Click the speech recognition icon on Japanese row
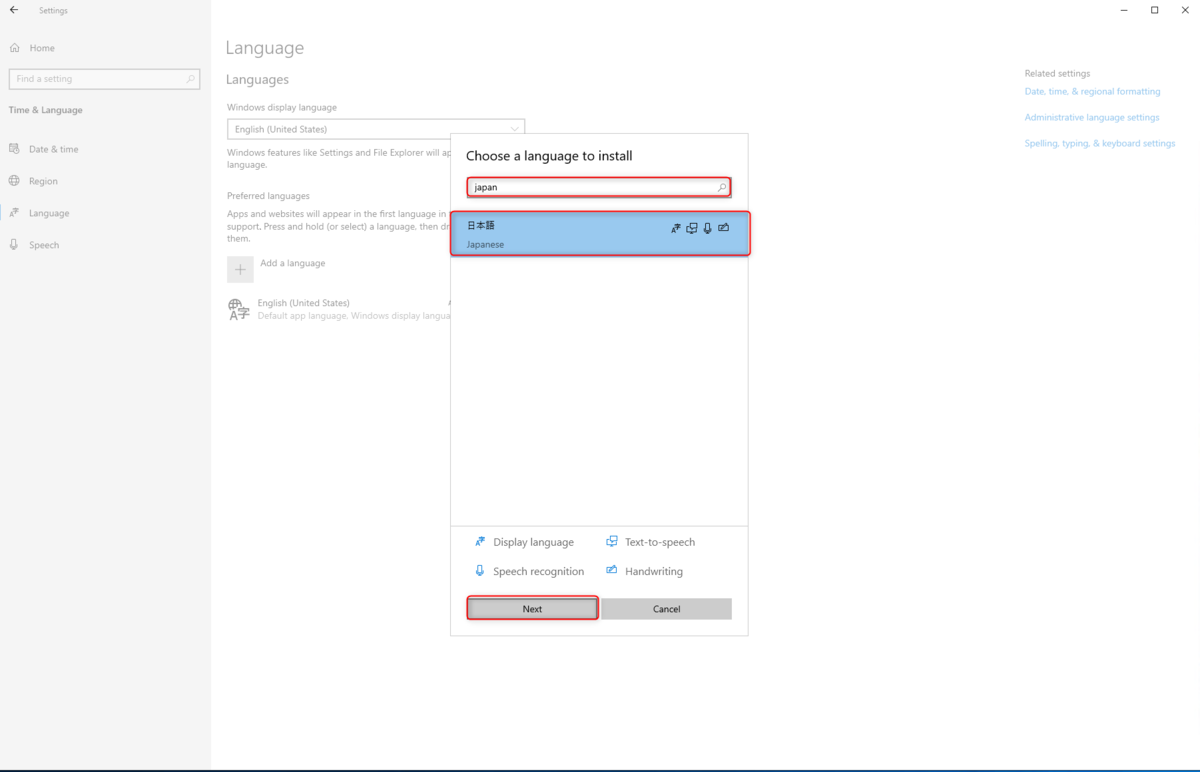Screen dimensions: 1200x772 coord(708,228)
